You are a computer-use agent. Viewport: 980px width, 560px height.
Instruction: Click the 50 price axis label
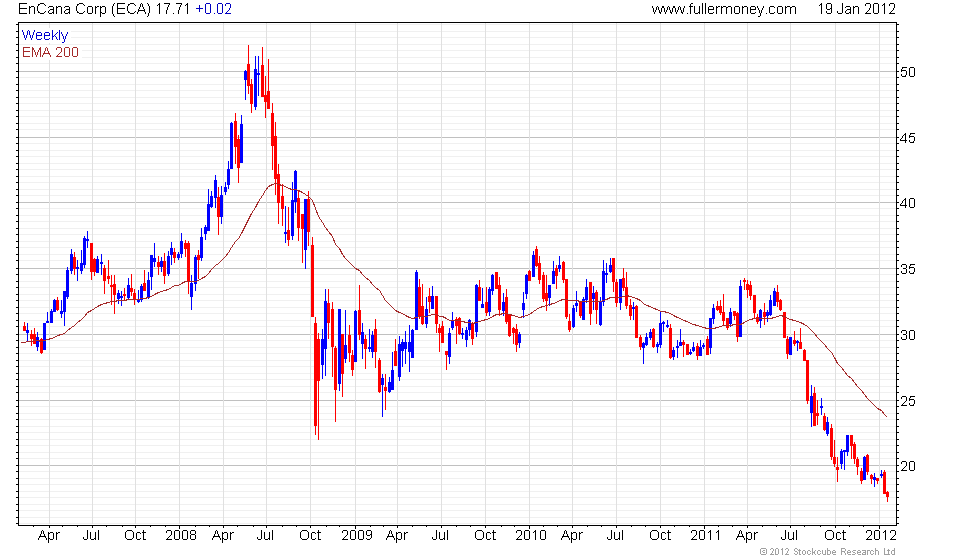(908, 72)
